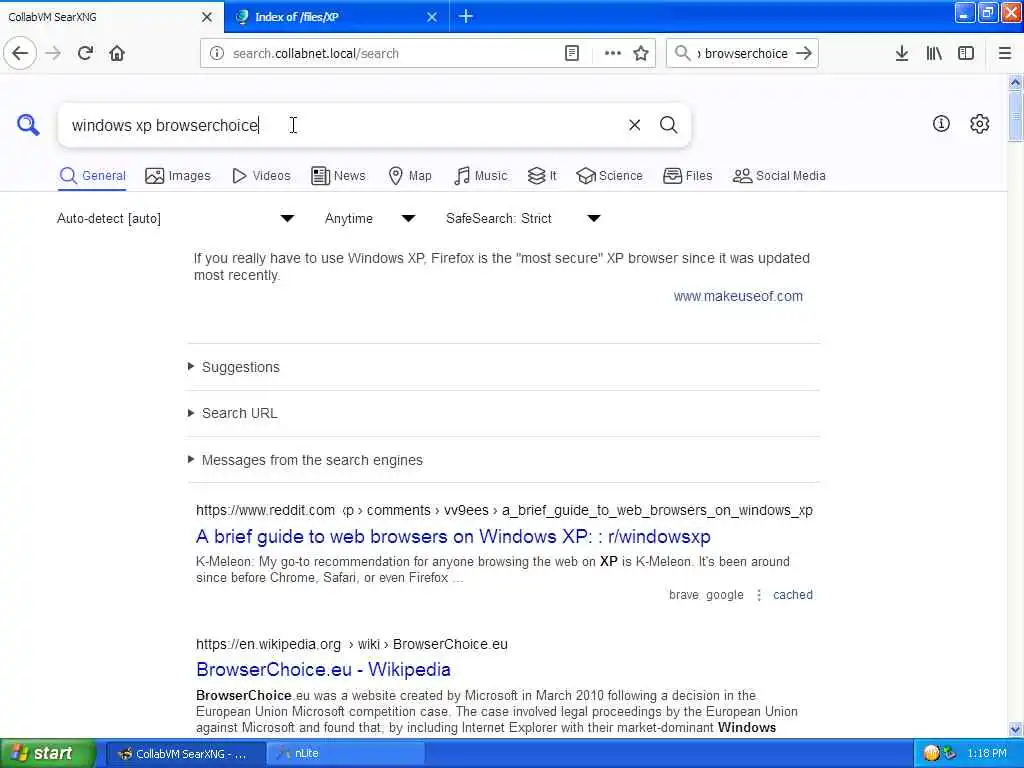The width and height of the screenshot is (1024, 768).
Task: Close the Index of /files/XP tab
Action: 432,17
